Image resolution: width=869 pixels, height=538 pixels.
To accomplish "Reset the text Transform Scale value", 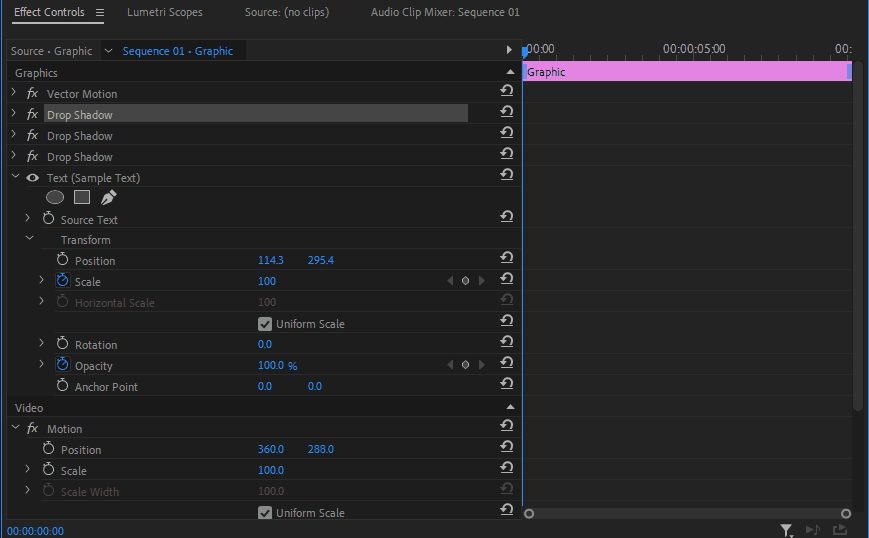I will point(507,279).
